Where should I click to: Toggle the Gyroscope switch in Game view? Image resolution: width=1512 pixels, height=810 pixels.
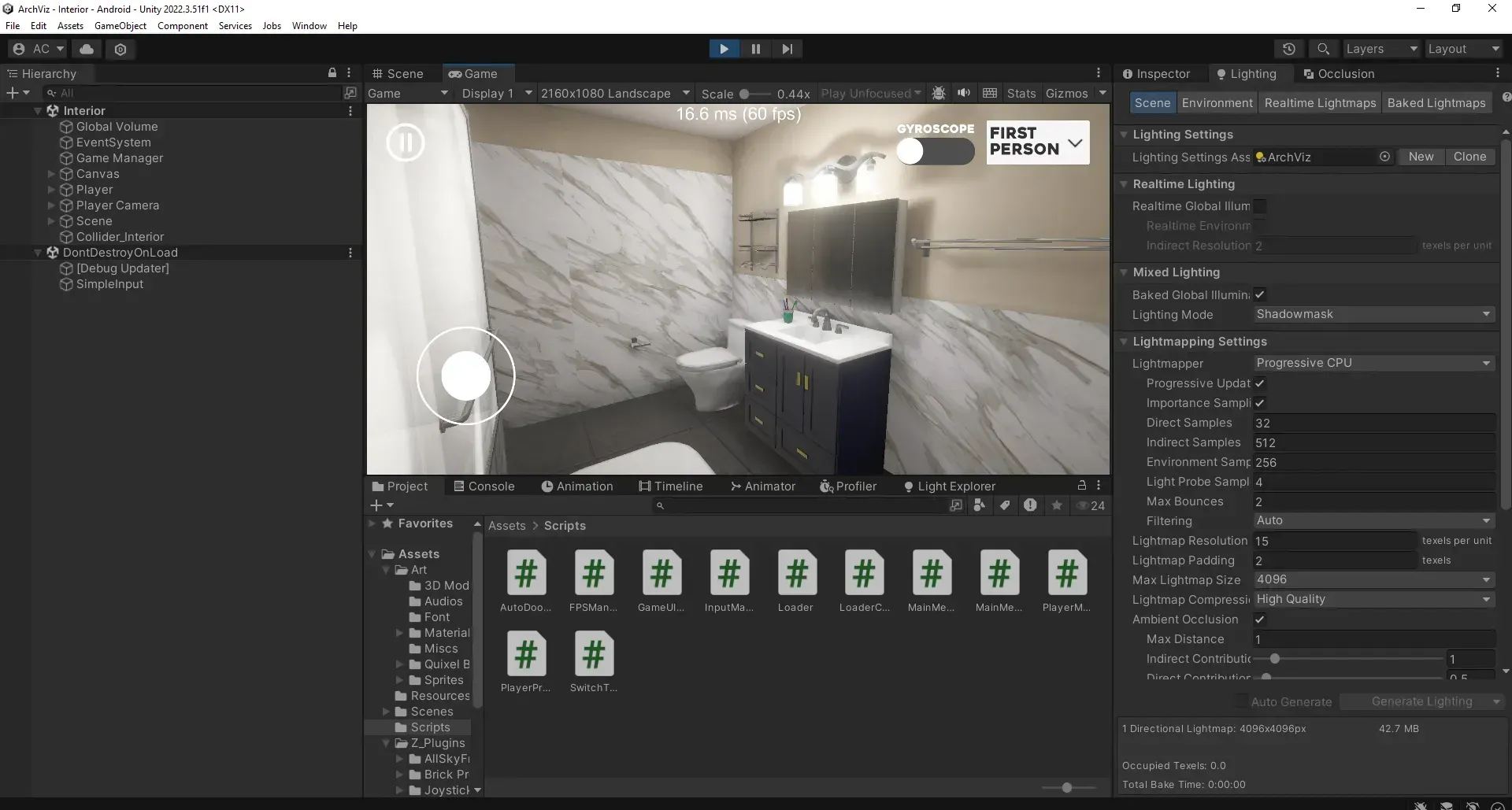[x=935, y=151]
